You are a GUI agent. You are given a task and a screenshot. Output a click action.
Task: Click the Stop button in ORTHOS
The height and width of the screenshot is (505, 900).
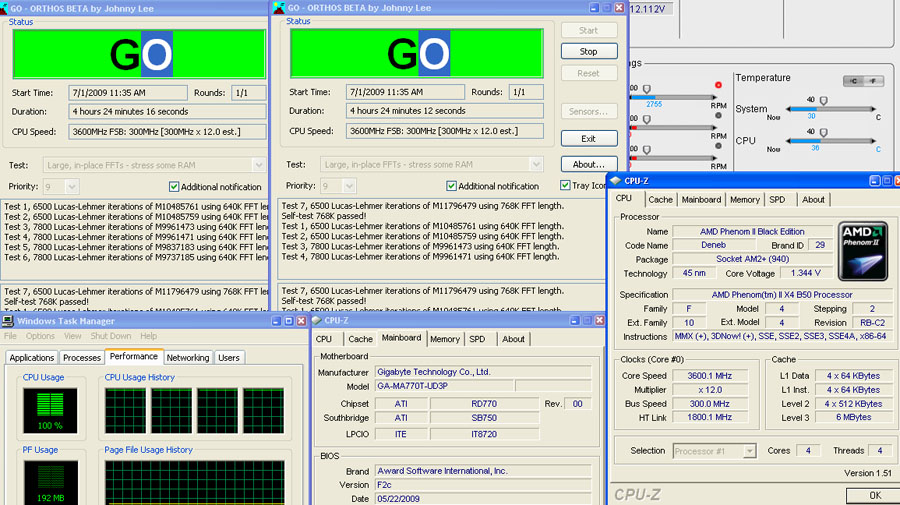tap(589, 51)
